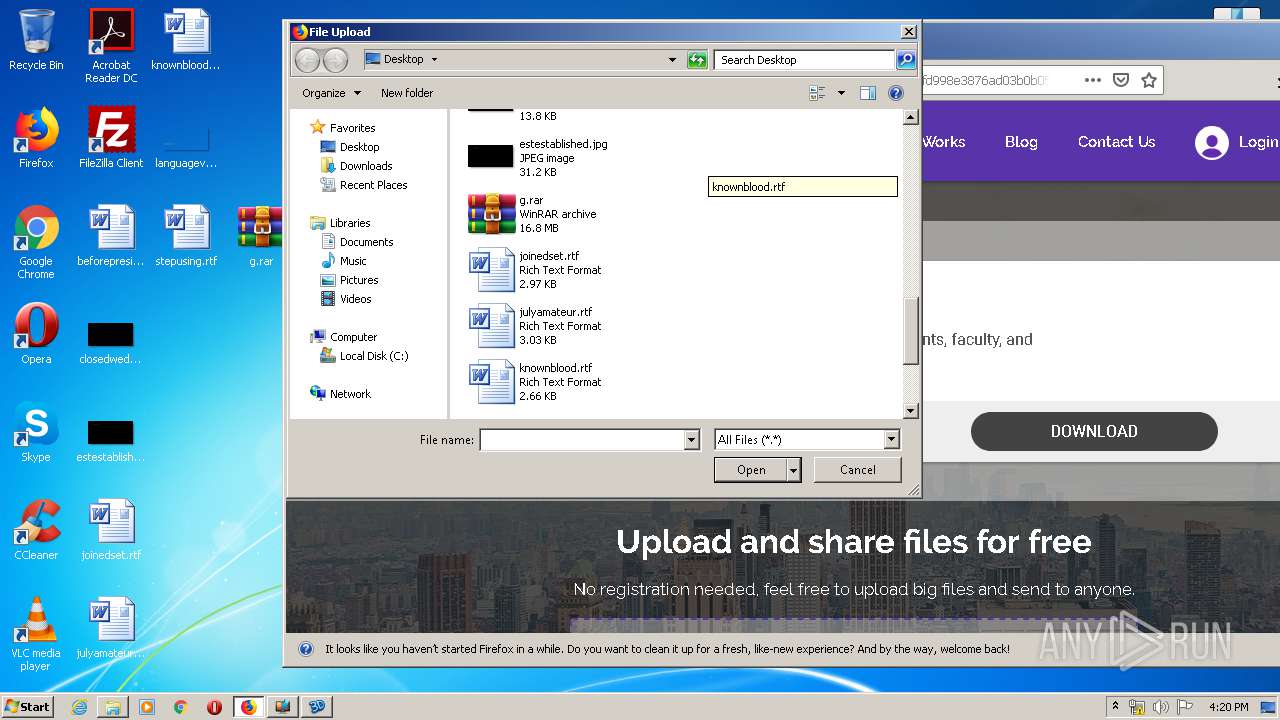Open Firefox page actions three-dot menu
The width and height of the screenshot is (1280, 720).
pos(1093,80)
